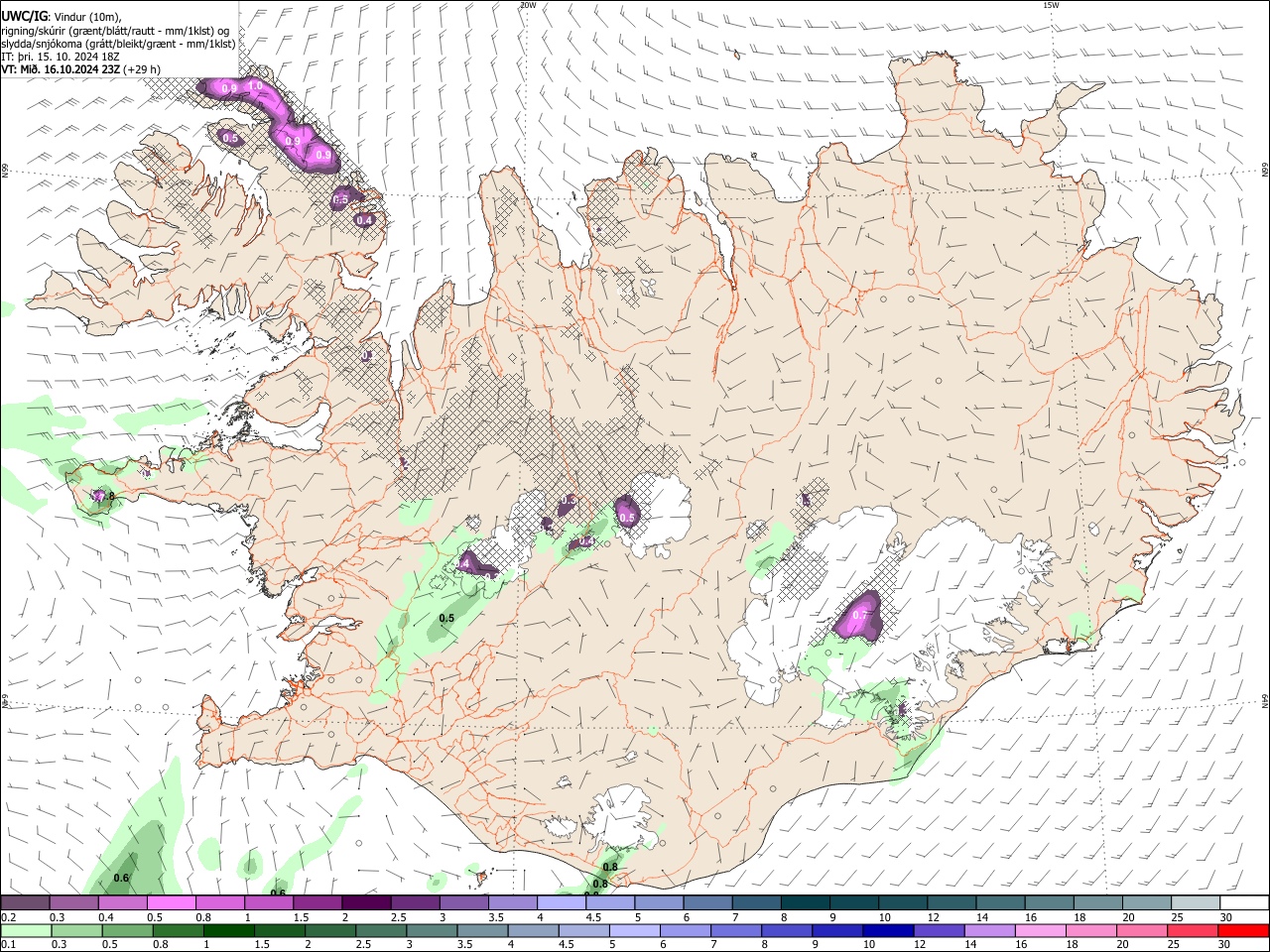1270x952 pixels.
Task: Pick dark purple snow swatch between 2 and 2.5
Action: (365, 902)
